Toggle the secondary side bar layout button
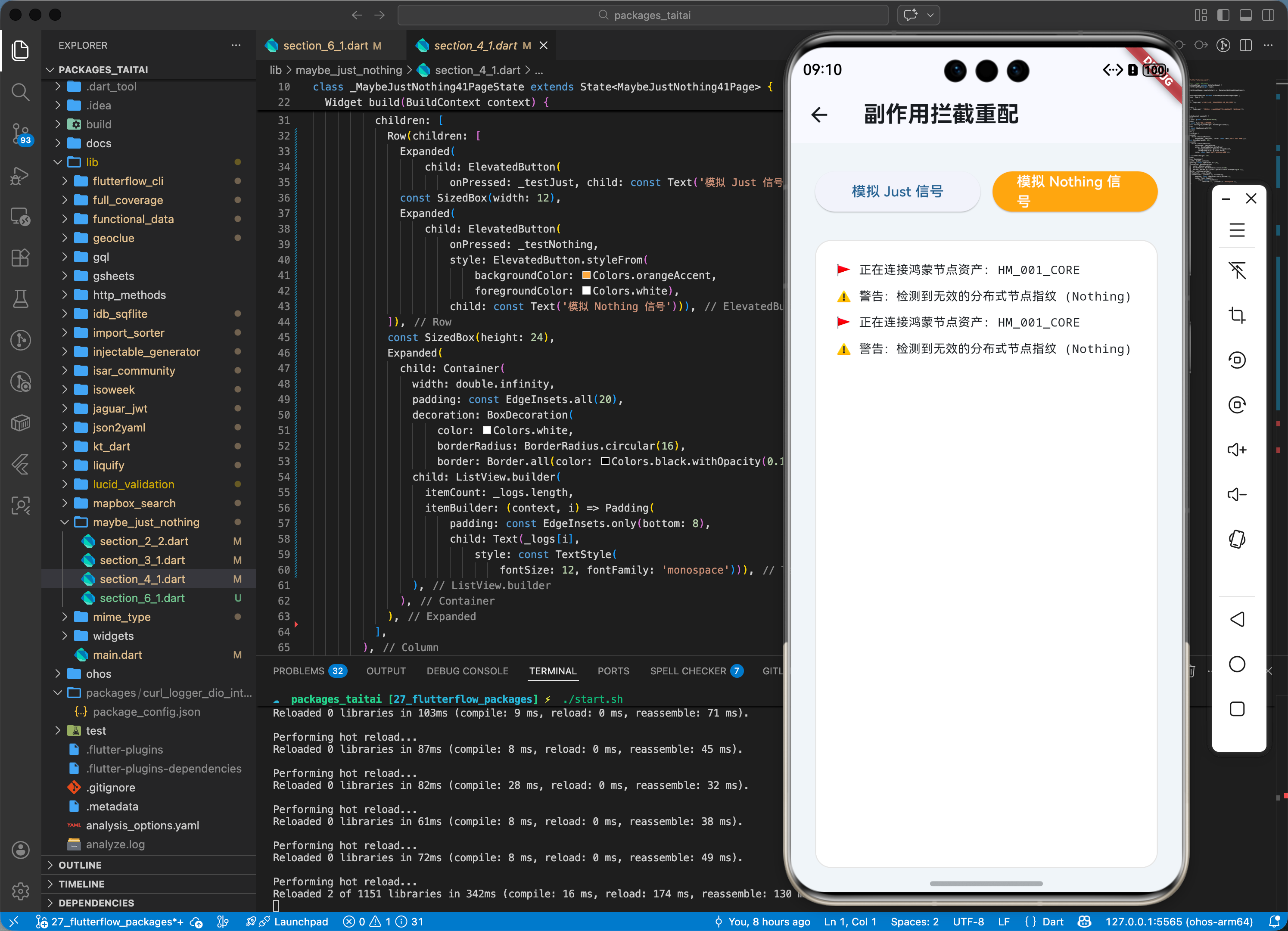1288x931 pixels. tap(1268, 16)
